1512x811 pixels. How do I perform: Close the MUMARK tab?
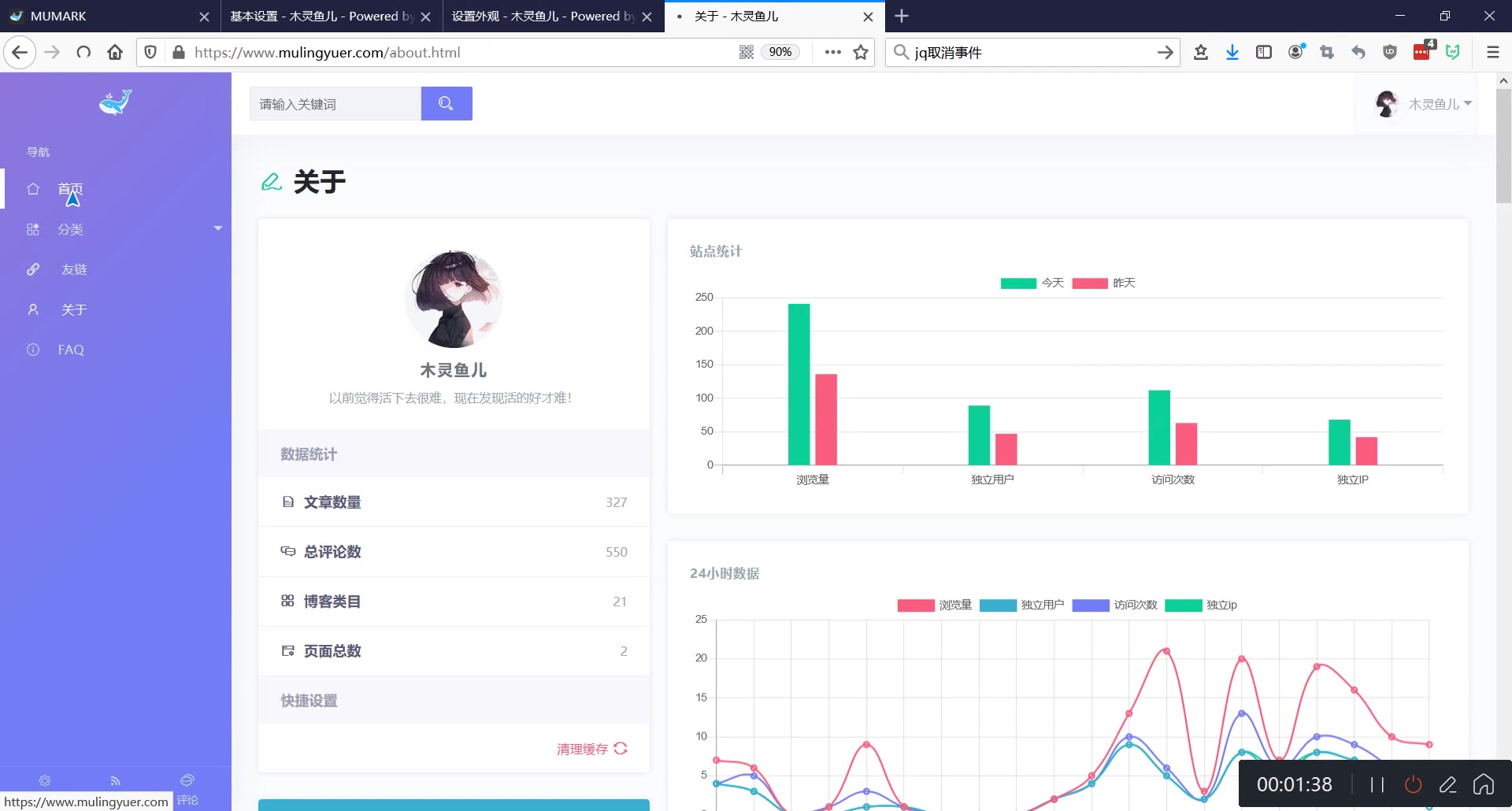(x=204, y=17)
